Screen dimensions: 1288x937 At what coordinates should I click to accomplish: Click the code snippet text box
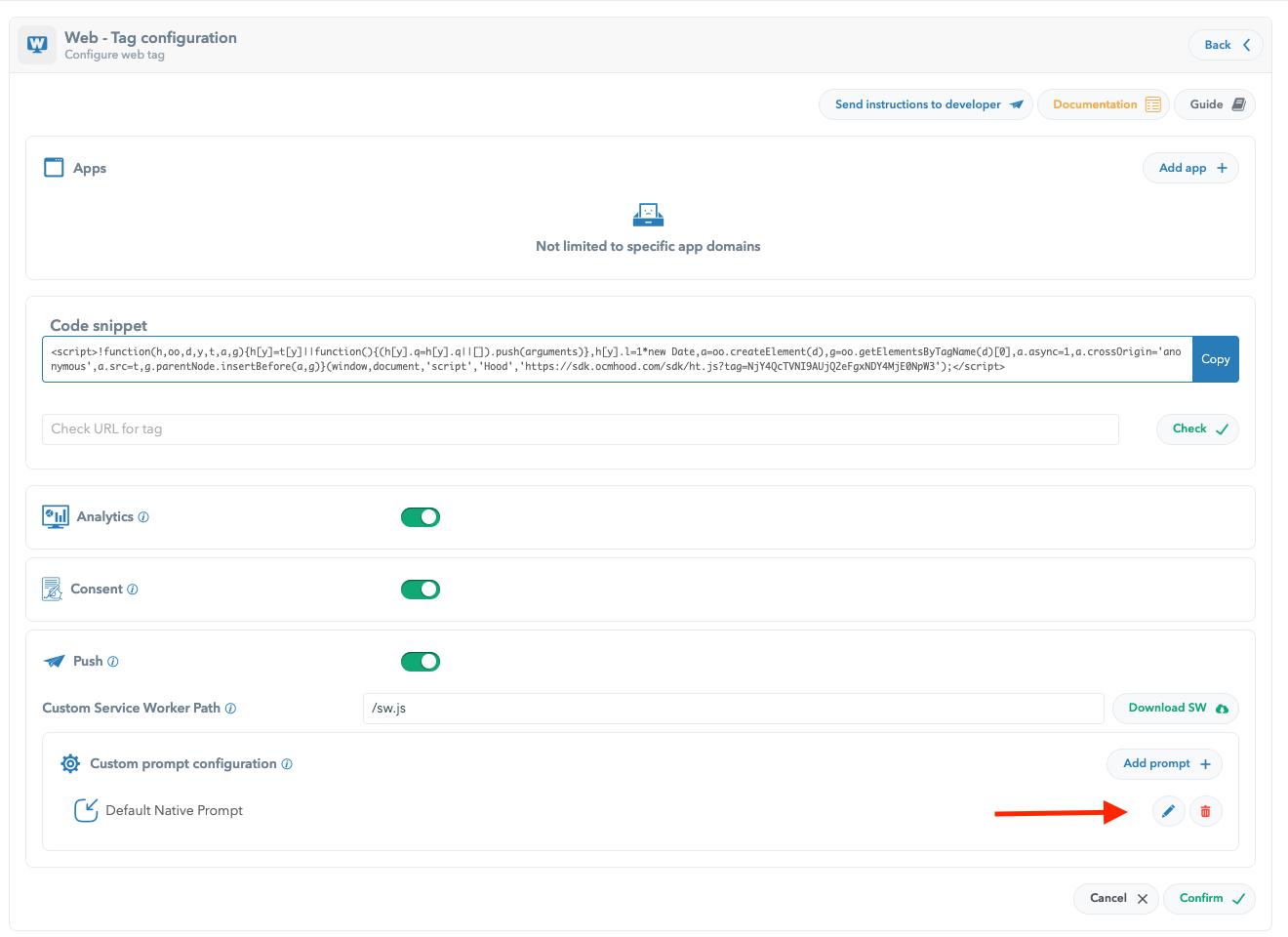(x=617, y=359)
